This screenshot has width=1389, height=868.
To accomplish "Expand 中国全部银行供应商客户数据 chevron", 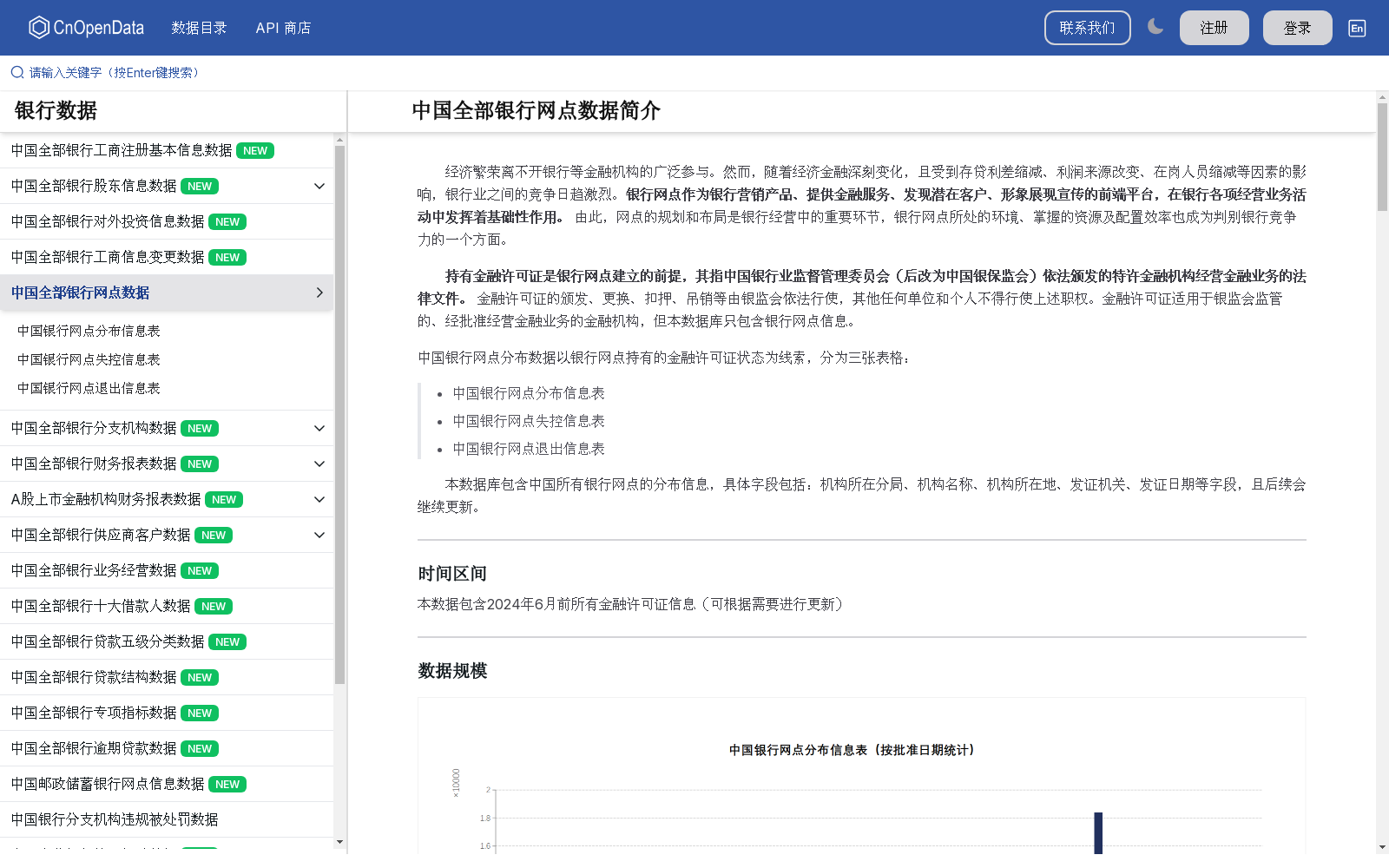I will tap(319, 535).
